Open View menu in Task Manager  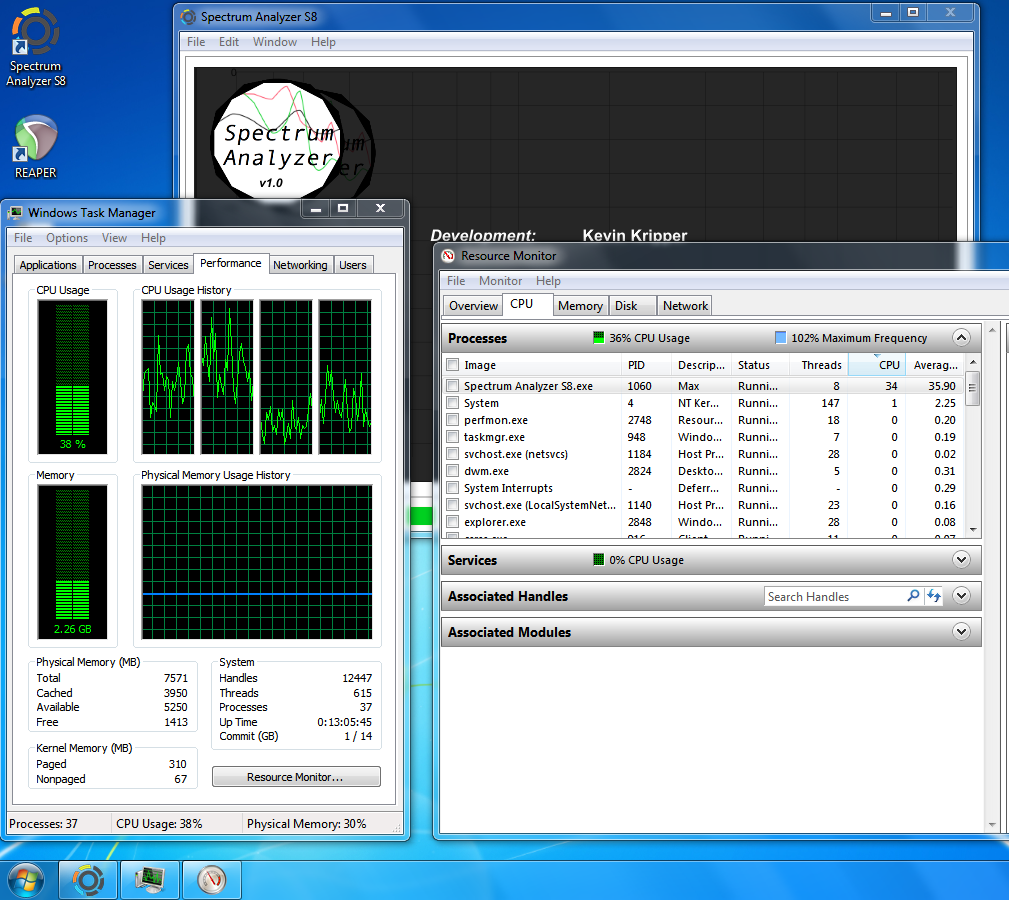click(114, 237)
